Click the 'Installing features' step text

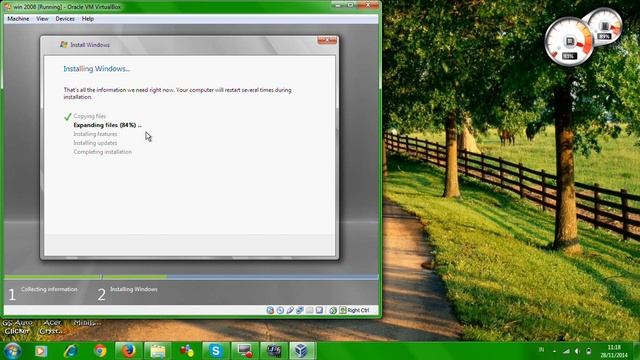click(x=95, y=134)
